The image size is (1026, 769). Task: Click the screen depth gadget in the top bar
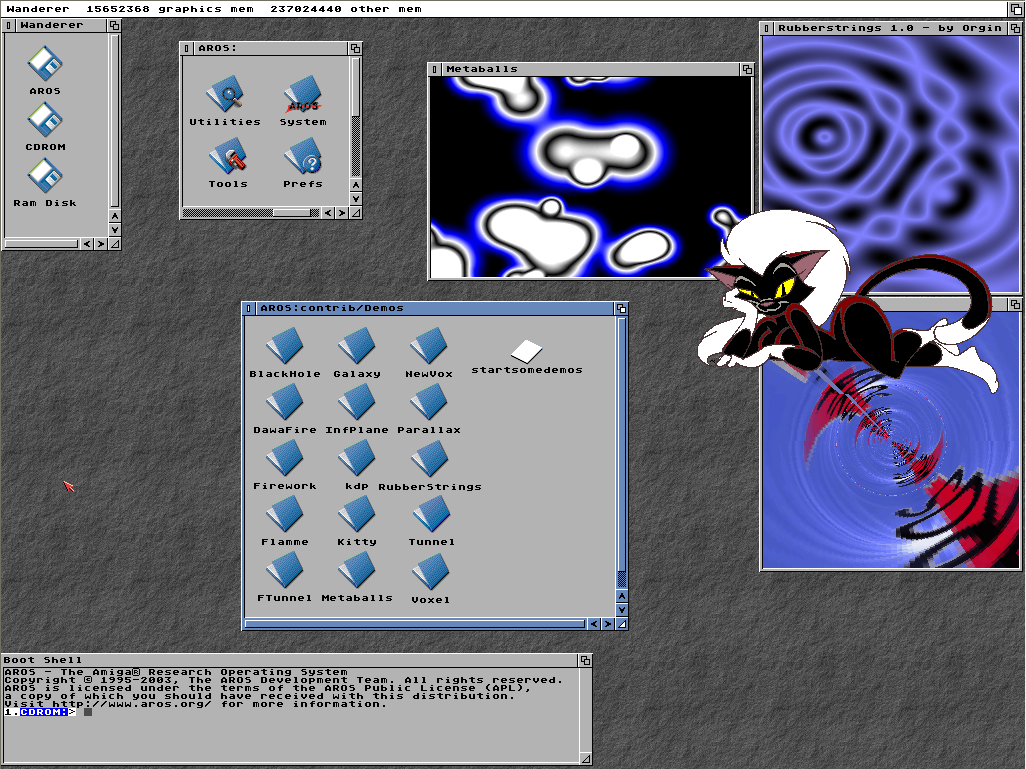coord(1017,9)
